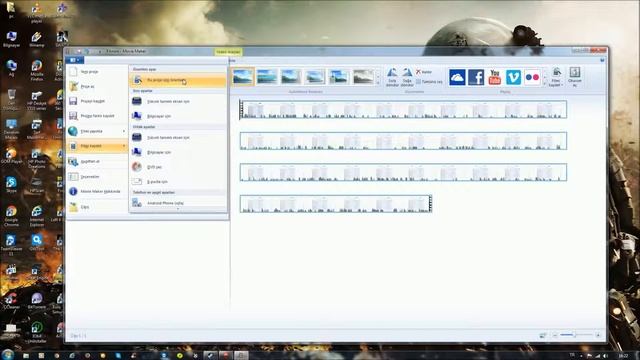Click Yeni proje in the file menu
Image resolution: width=640 pixels, height=360 pixels.
(97, 72)
